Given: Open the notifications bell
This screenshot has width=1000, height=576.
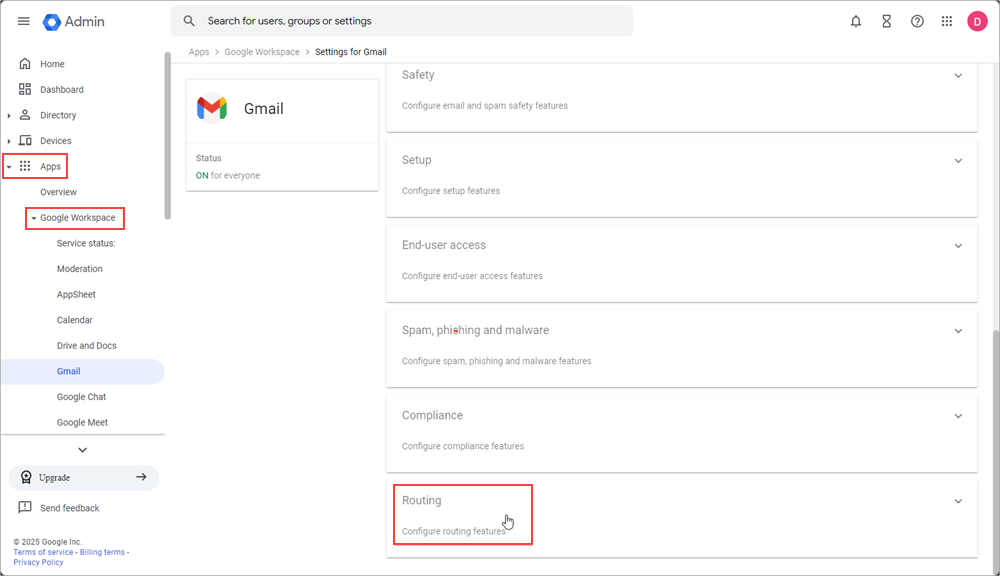Looking at the screenshot, I should 856,21.
